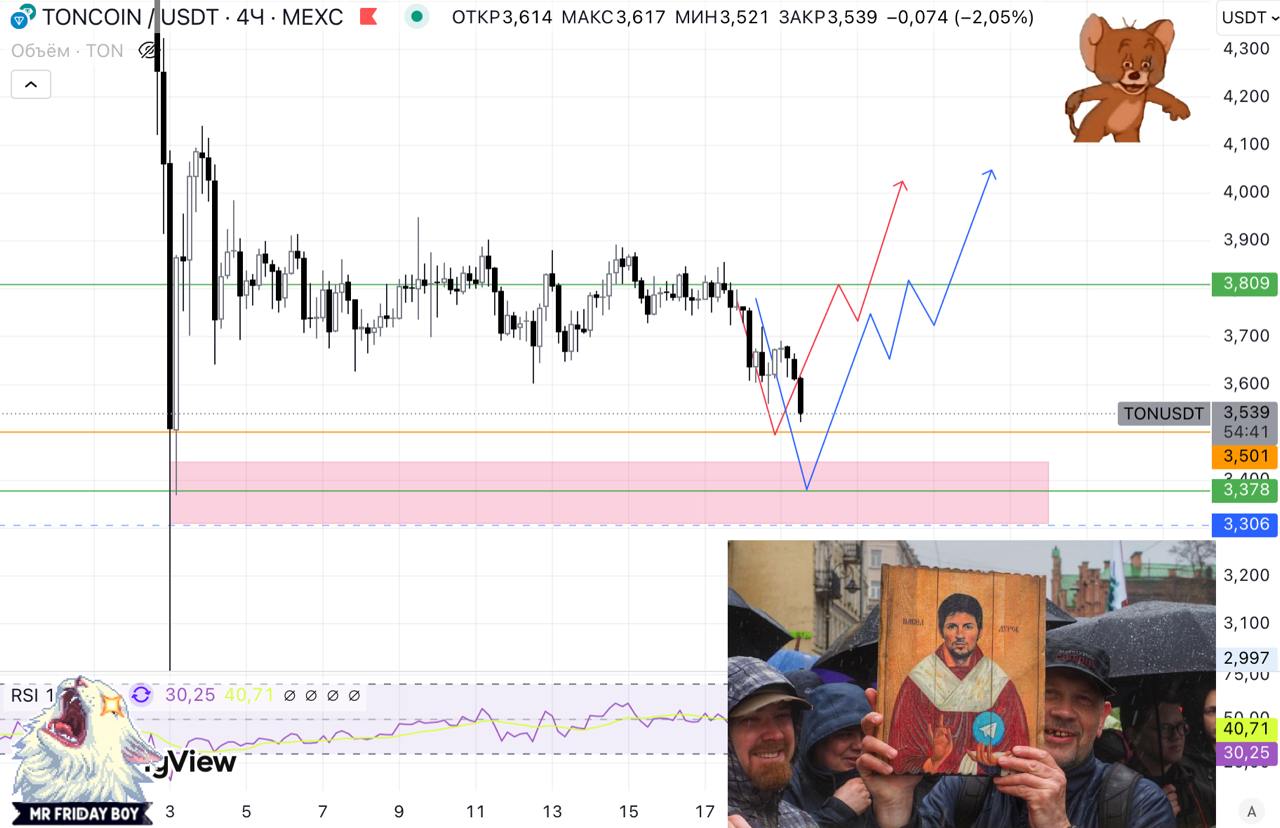Image resolution: width=1280 pixels, height=828 pixels.
Task: Click the МИН 3,521 low value
Action: click(x=722, y=17)
